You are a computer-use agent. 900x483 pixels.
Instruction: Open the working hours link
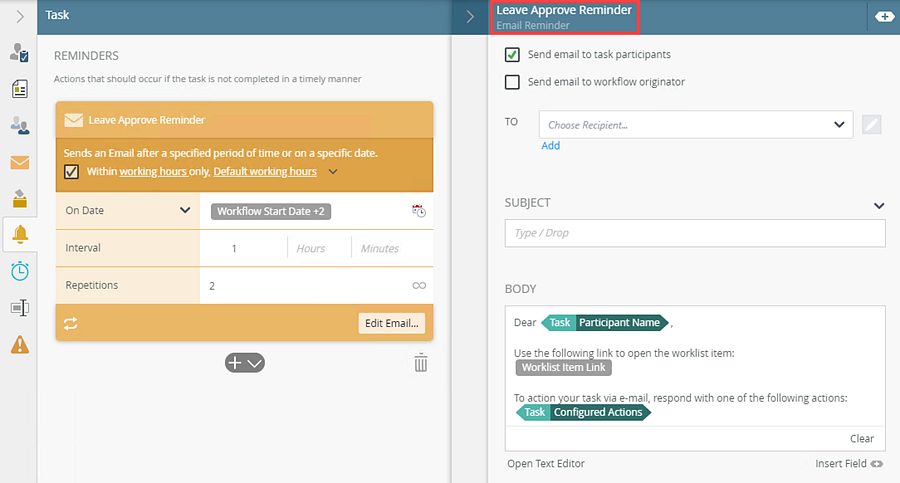pyautogui.click(x=153, y=171)
